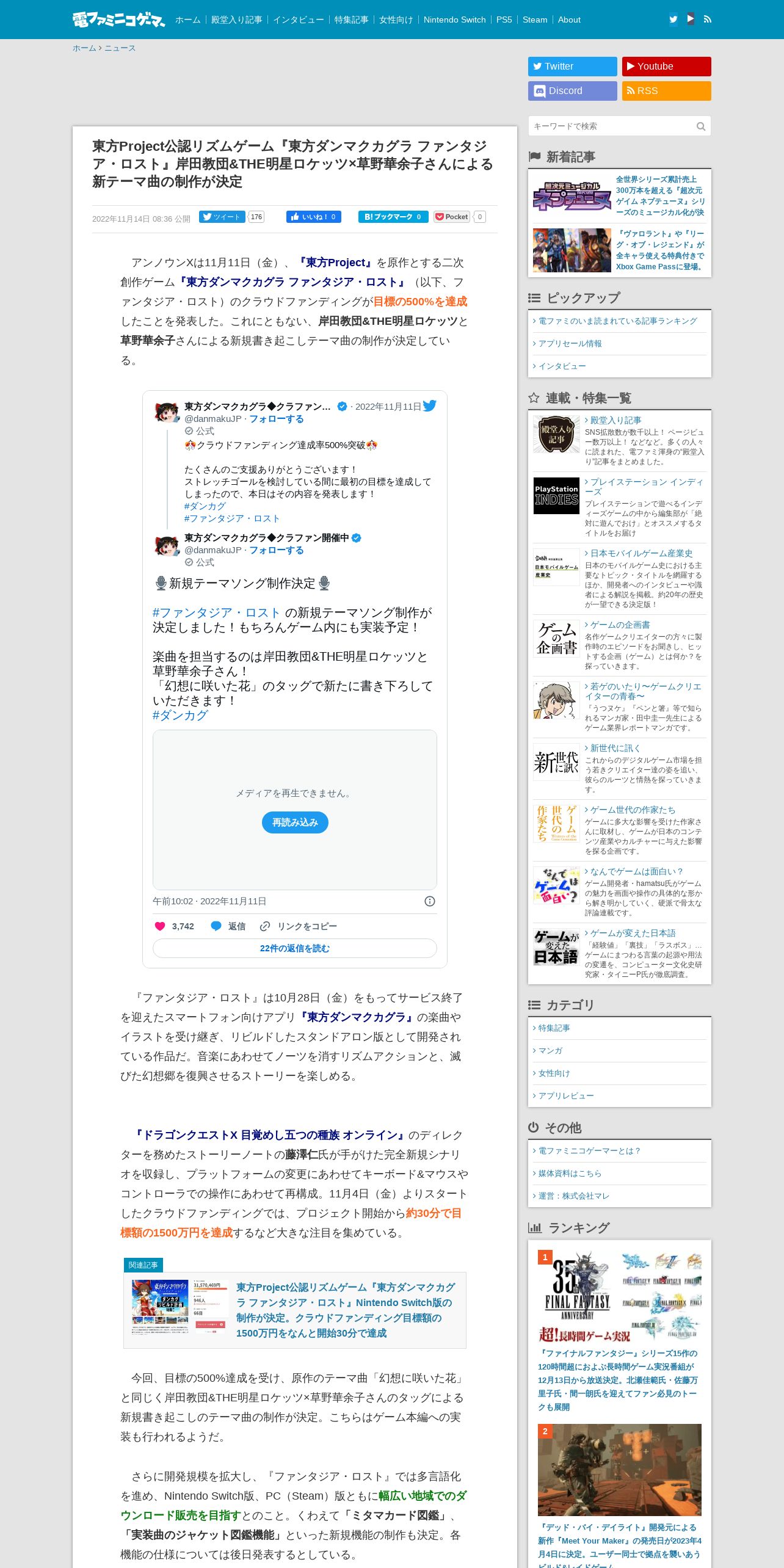This screenshot has width=784, height=1568.
Task: Open 電ファミニコゲーマーとは？ link
Action: tap(590, 1151)
